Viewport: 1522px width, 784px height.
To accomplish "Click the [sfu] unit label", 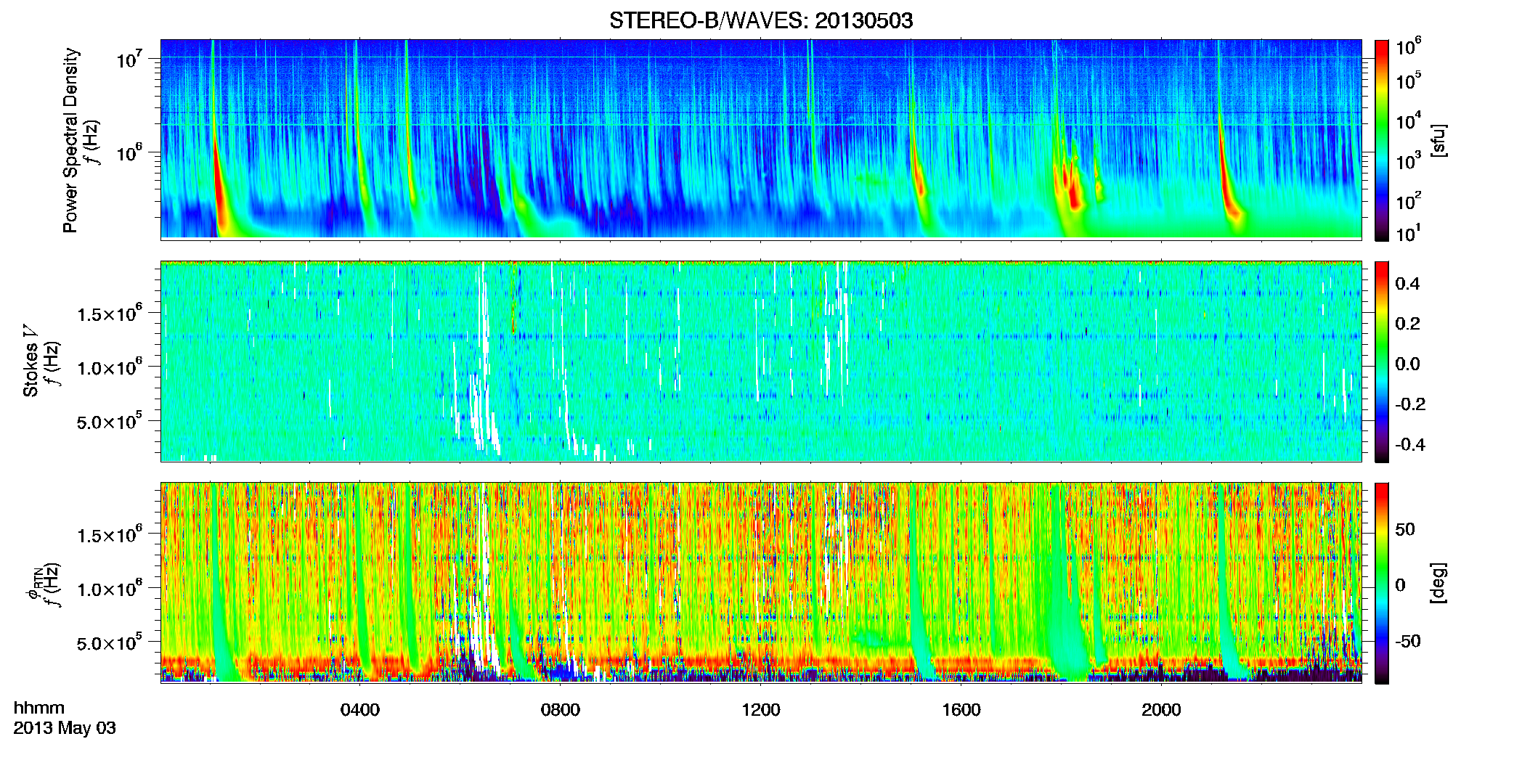I will (x=1438, y=140).
